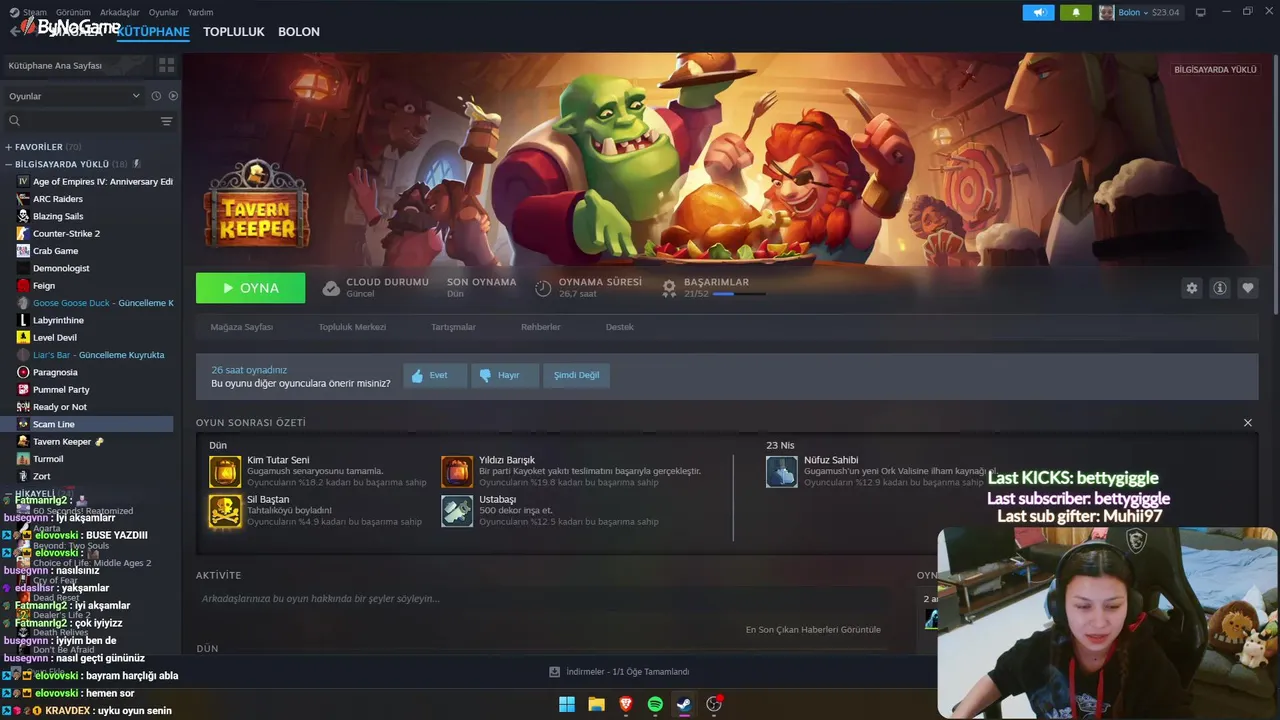The height and width of the screenshot is (720, 1280).
Task: Recommend game with Evet button
Action: pos(435,375)
